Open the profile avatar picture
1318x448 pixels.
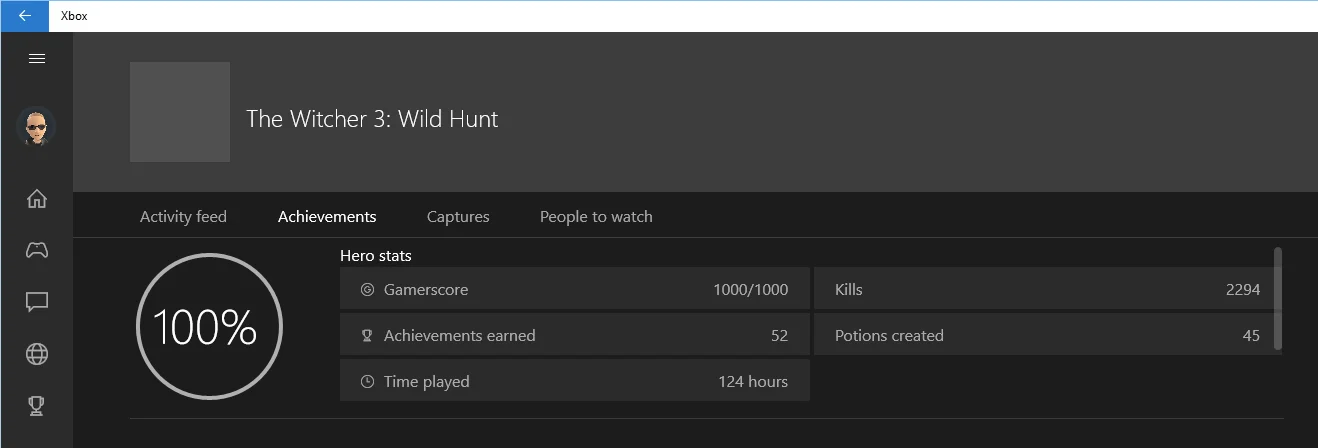tap(37, 128)
